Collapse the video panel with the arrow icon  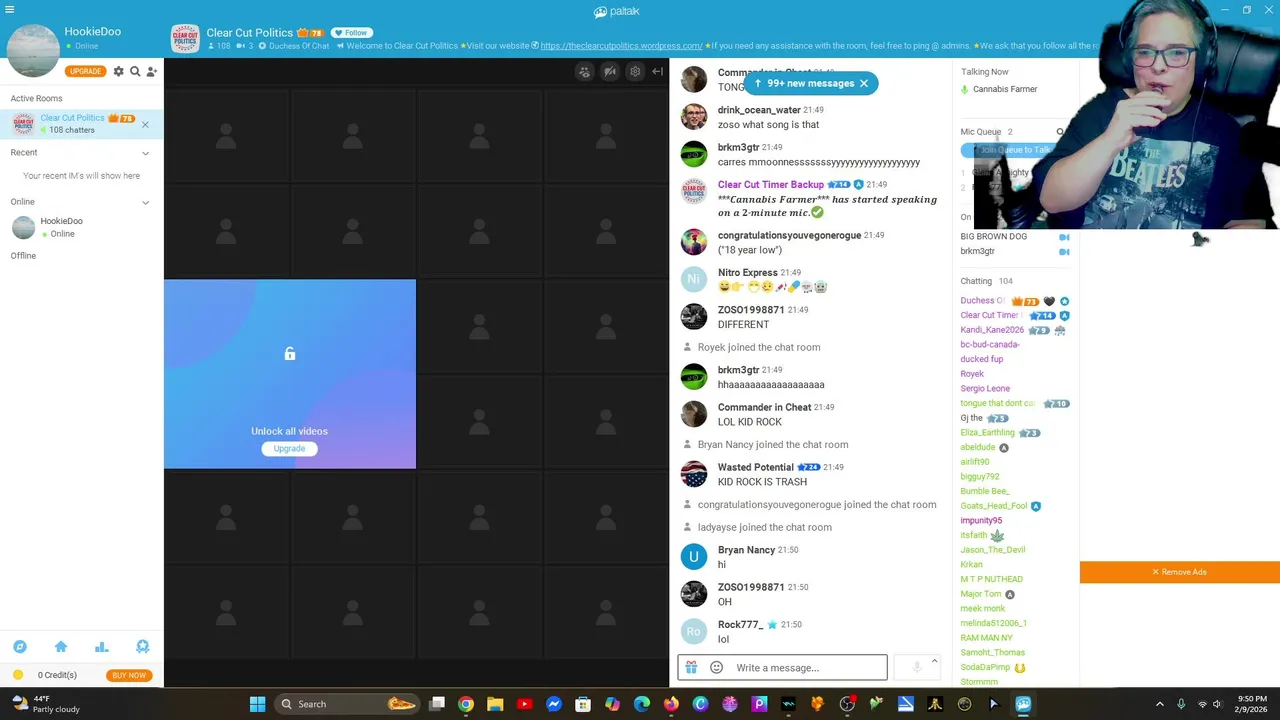click(657, 72)
